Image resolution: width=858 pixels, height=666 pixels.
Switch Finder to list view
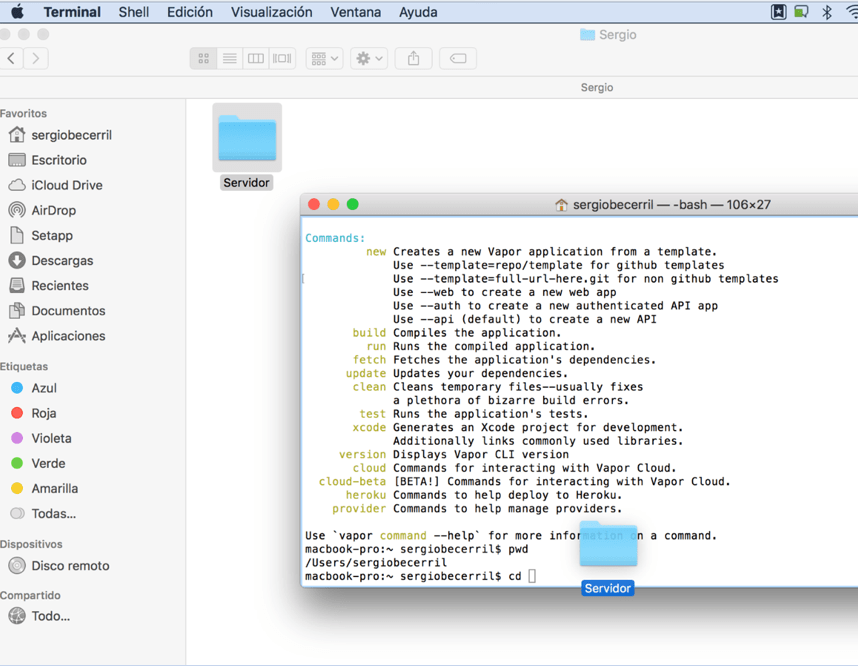pos(230,58)
